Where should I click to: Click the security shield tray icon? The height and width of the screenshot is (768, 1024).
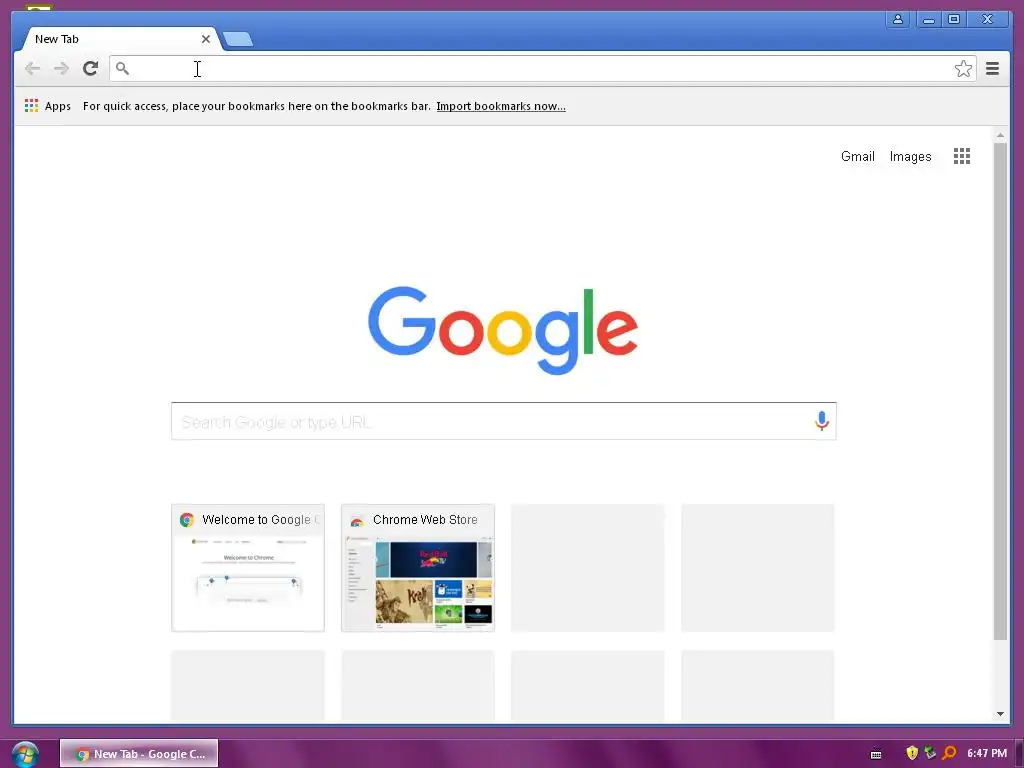[912, 753]
